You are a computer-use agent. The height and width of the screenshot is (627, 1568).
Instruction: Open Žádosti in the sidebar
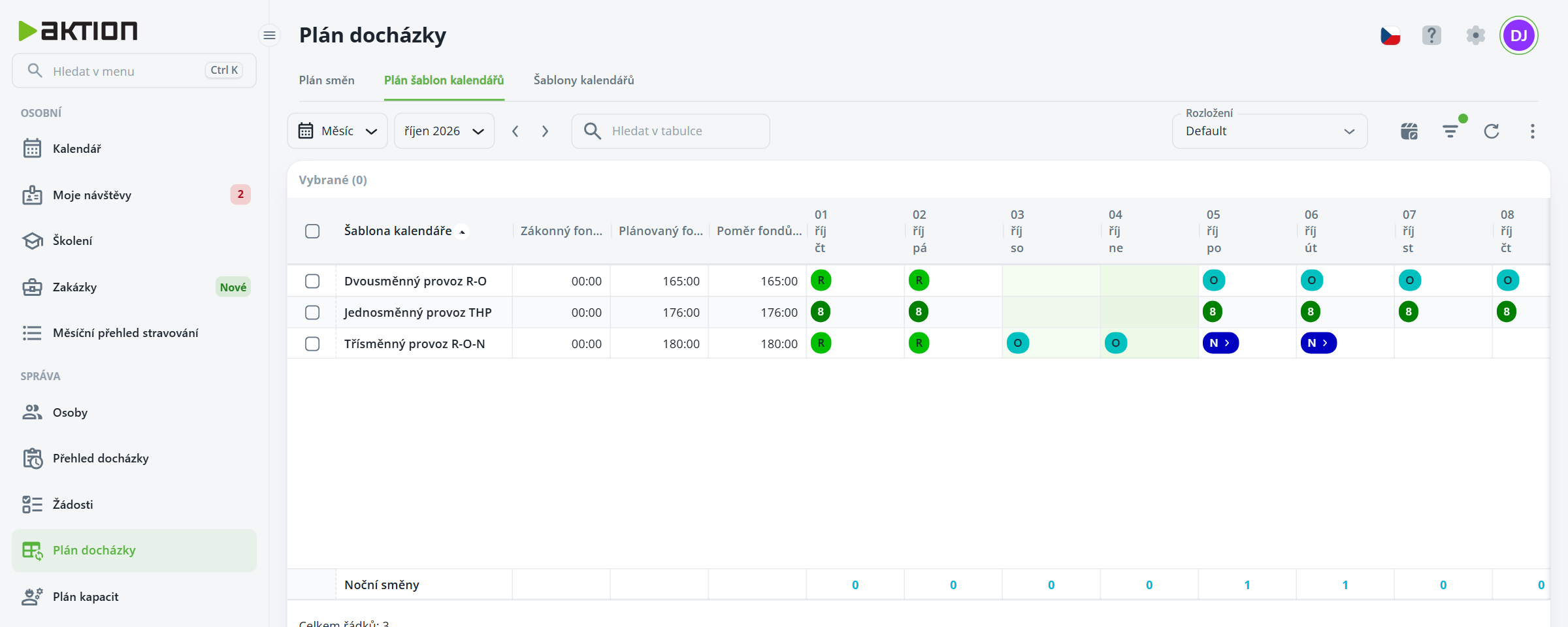134,505
